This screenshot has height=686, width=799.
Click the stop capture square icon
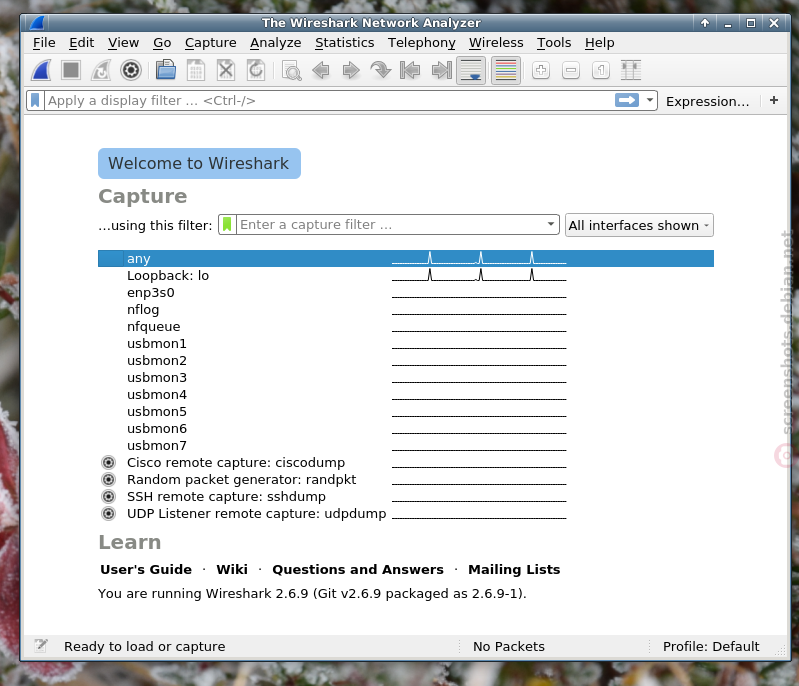pyautogui.click(x=71, y=70)
